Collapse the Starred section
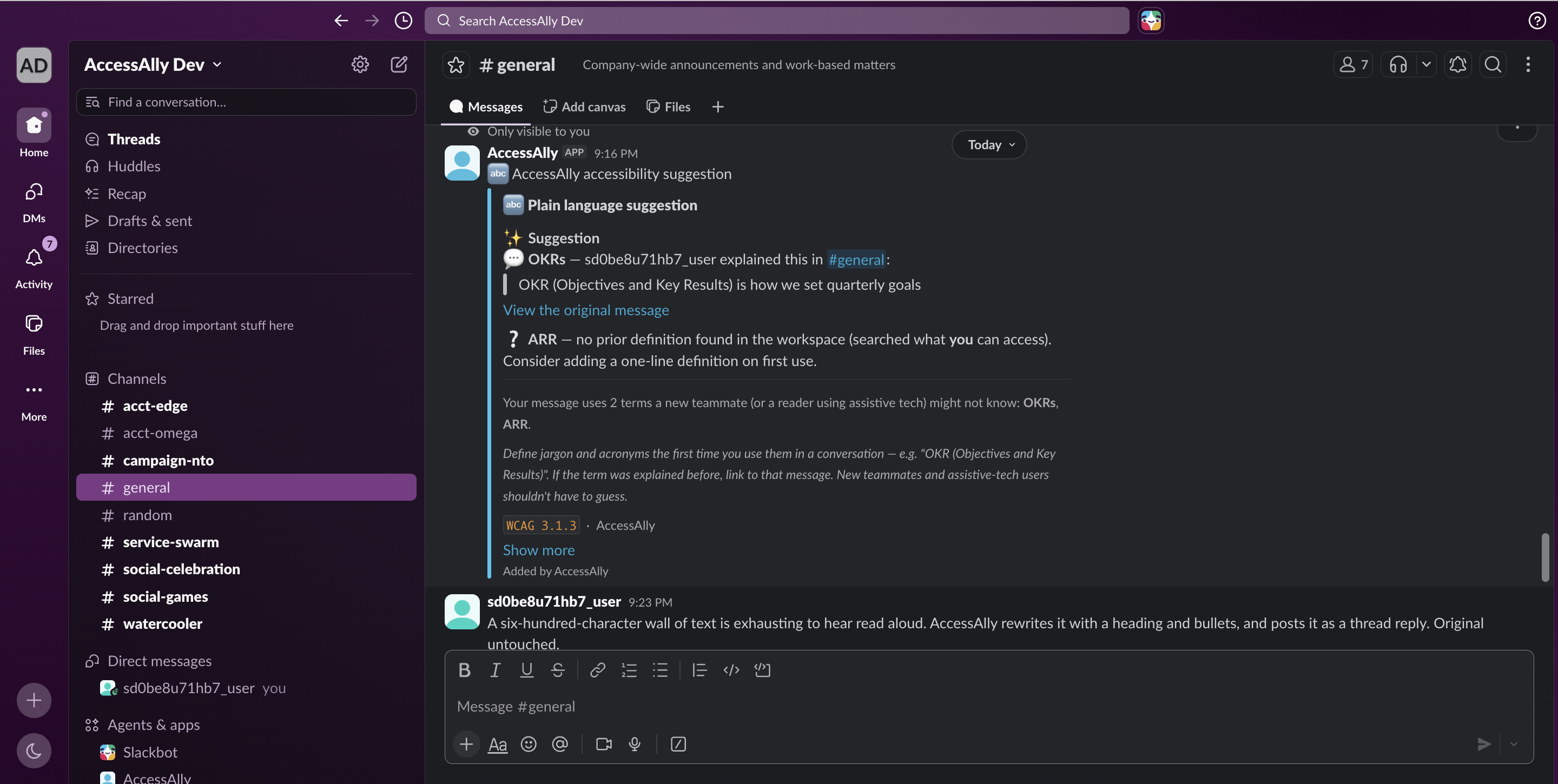Screen dimensions: 1558x784 130,298
